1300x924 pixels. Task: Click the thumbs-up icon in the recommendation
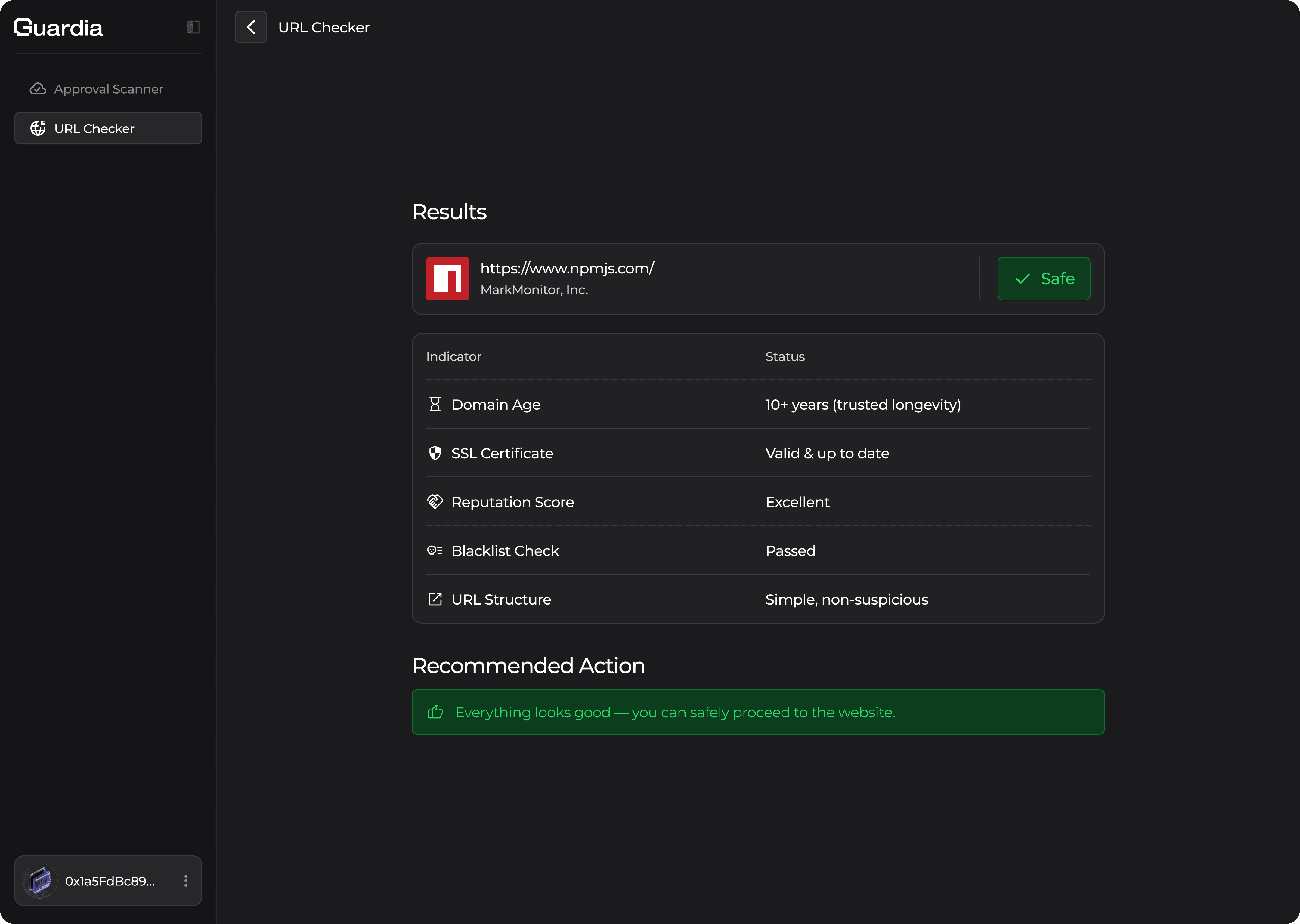coord(435,712)
